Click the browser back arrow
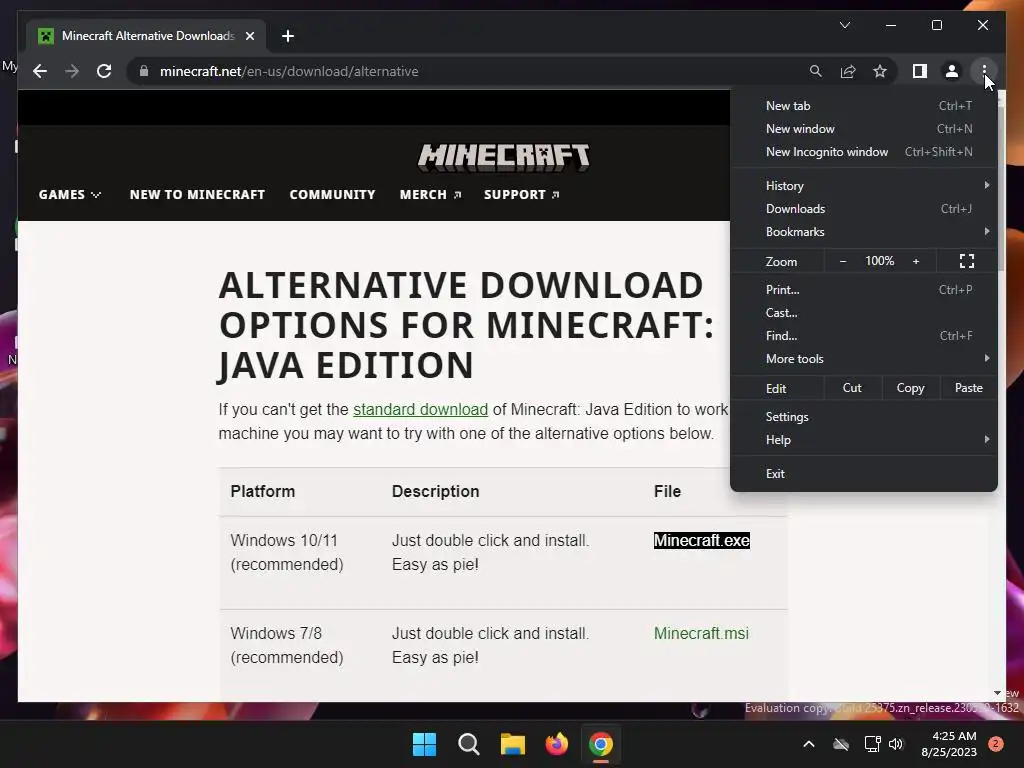This screenshot has height=768, width=1024. [40, 71]
